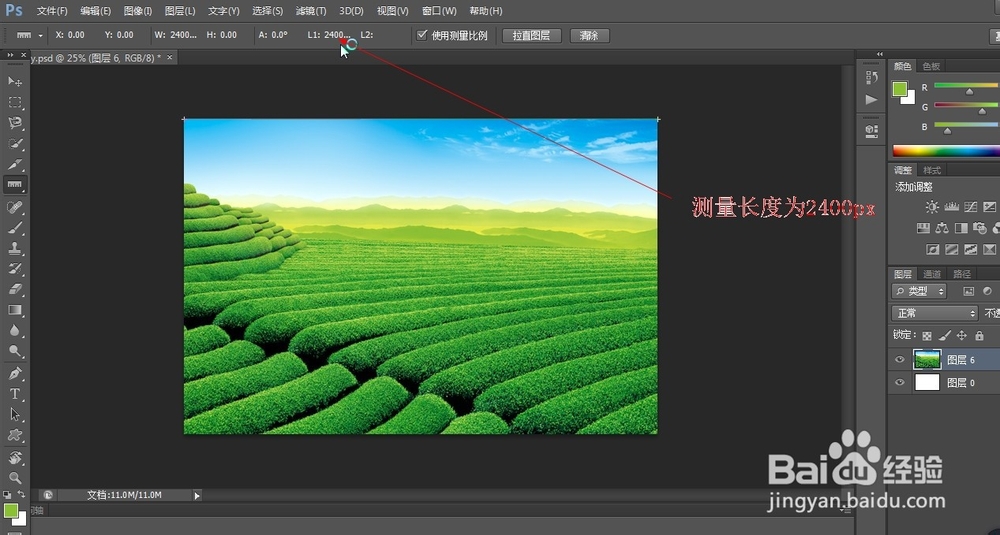Add Levels adjustment histogram icon
Viewport: 1000px width, 535px height.
point(952,207)
